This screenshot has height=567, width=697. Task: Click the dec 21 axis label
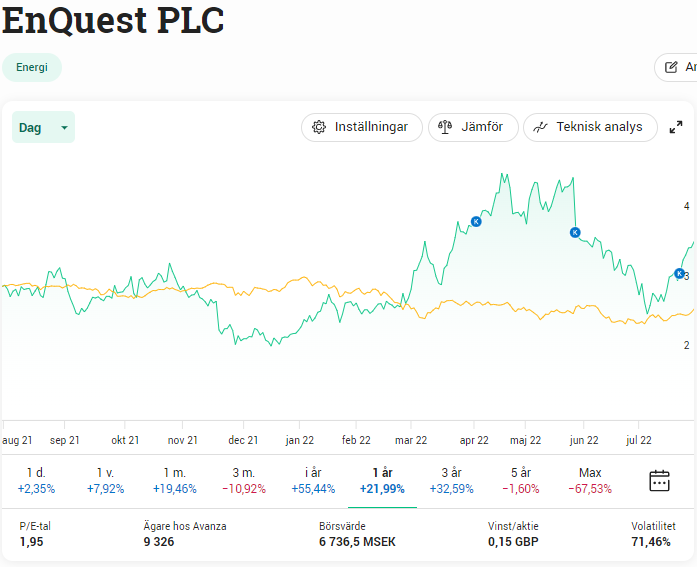pos(243,440)
